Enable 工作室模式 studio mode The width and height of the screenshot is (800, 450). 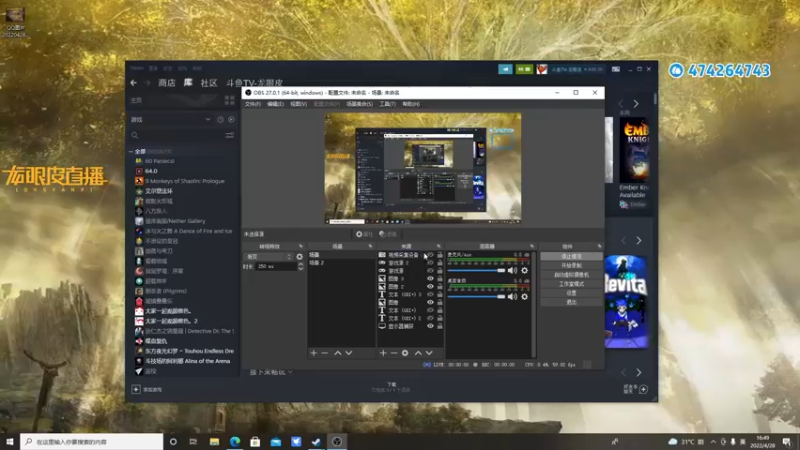pyautogui.click(x=571, y=284)
